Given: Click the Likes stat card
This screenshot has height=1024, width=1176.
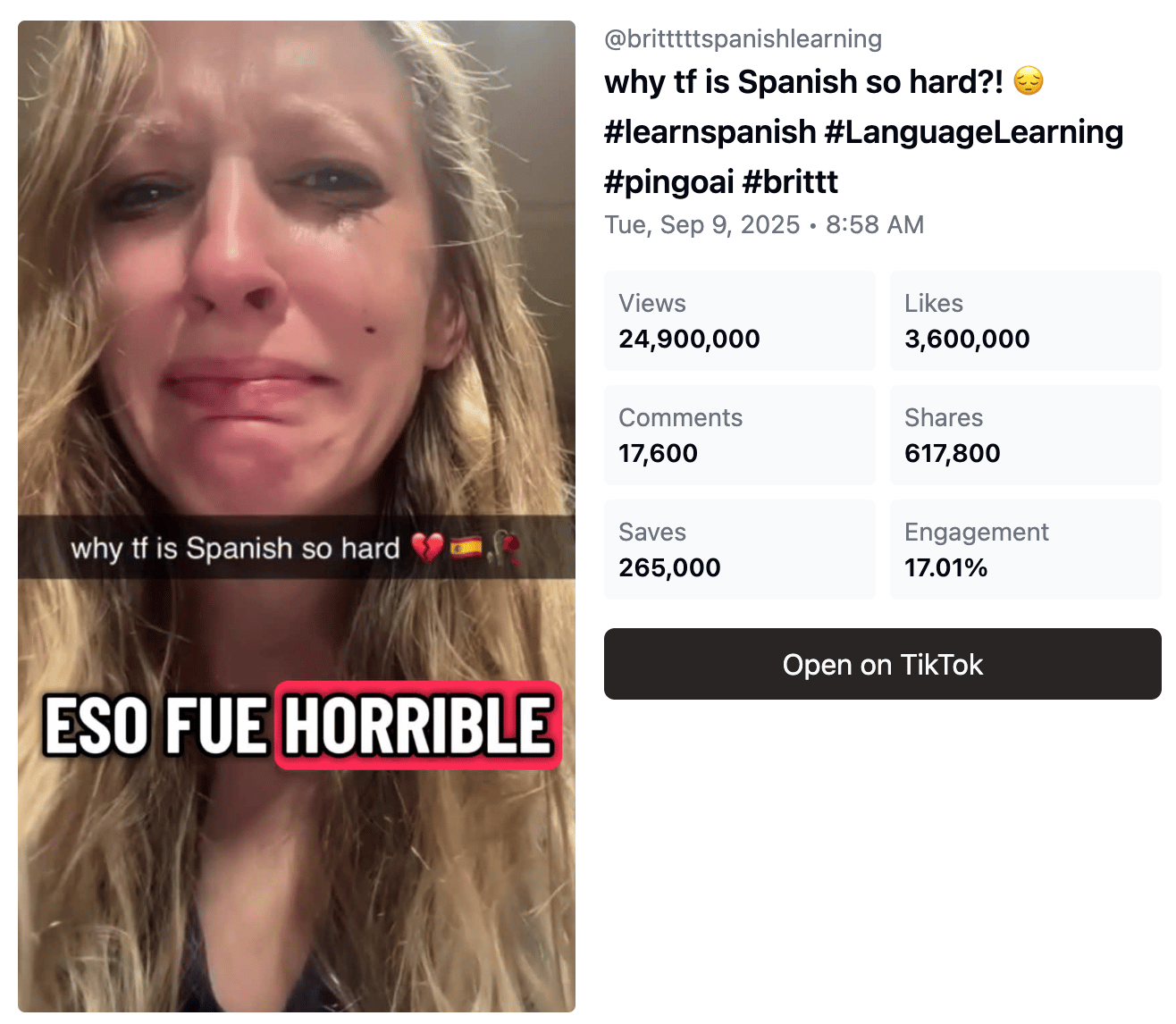Looking at the screenshot, I should point(1026,321).
